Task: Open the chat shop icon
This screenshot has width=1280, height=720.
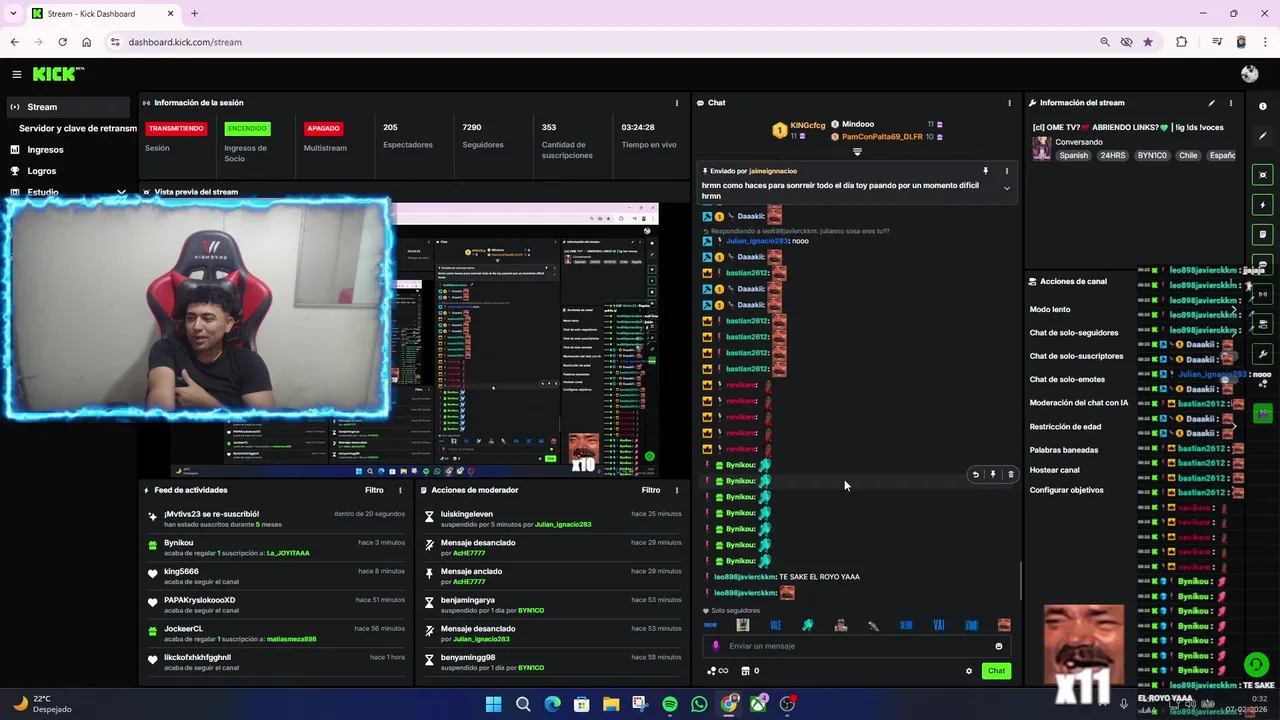Action: (x=745, y=671)
